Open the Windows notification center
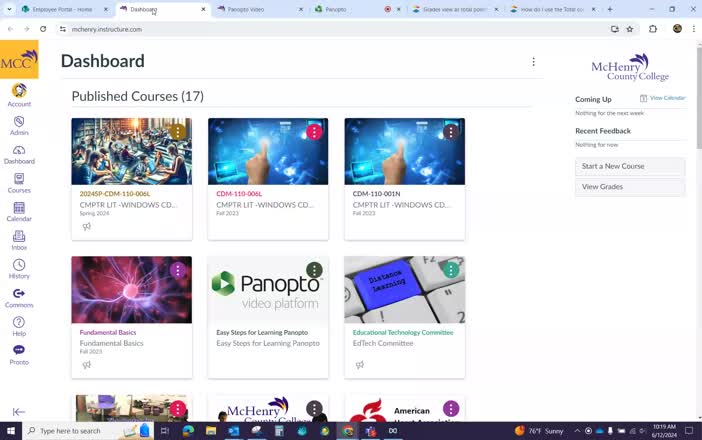This screenshot has width=702, height=440. (689, 431)
